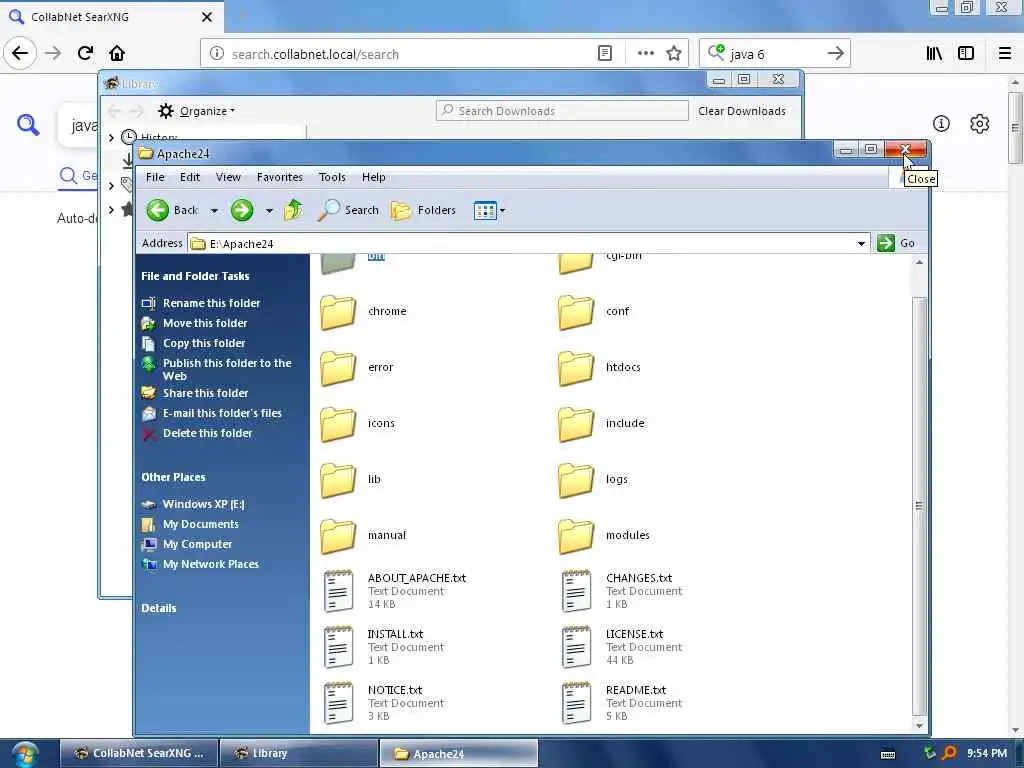Expand the Forward history dropdown arrow
The image size is (1024, 768).
click(269, 211)
